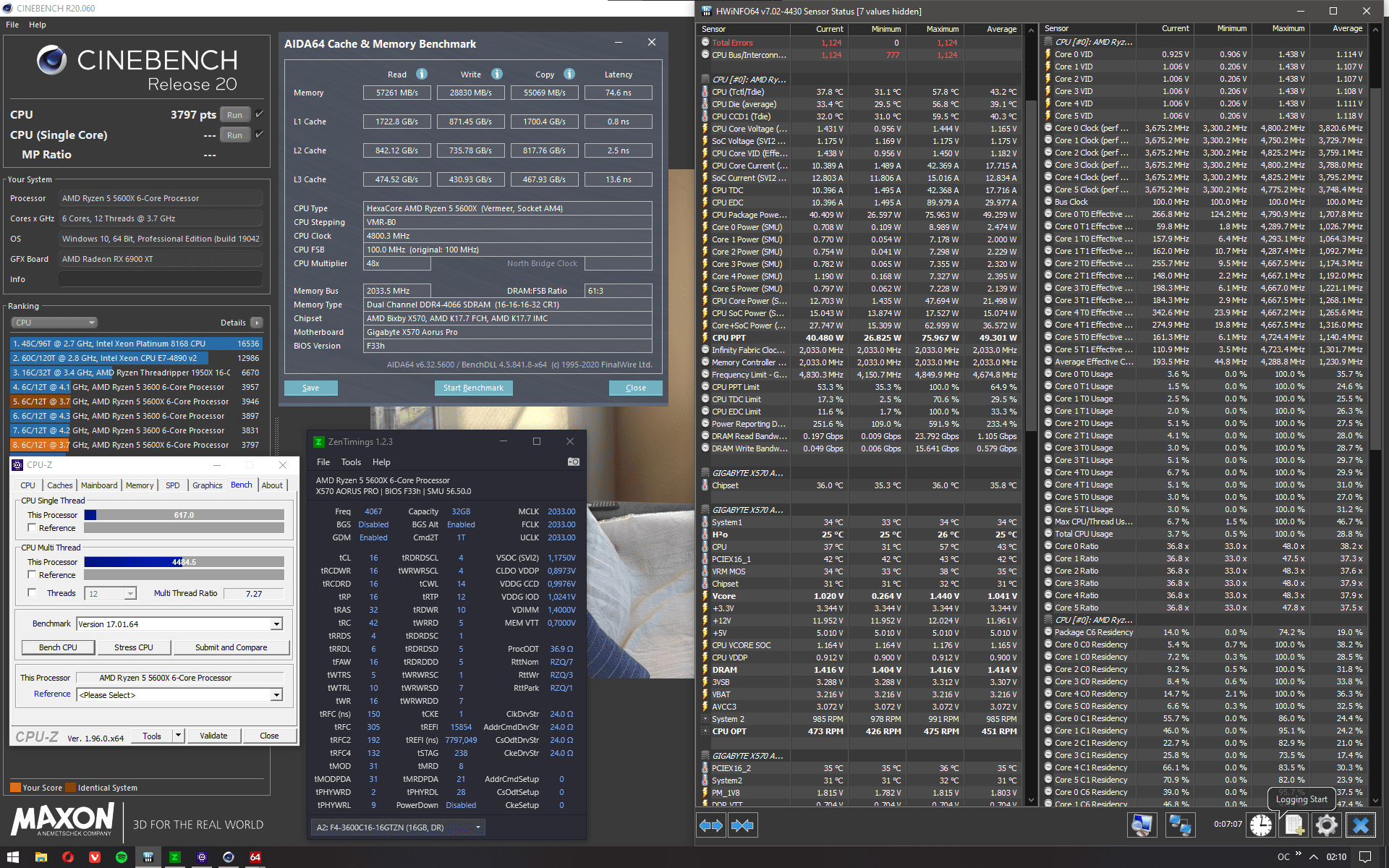Toggle the CPU Single Thread Reference checkbox
The height and width of the screenshot is (868, 1389).
pos(32,528)
